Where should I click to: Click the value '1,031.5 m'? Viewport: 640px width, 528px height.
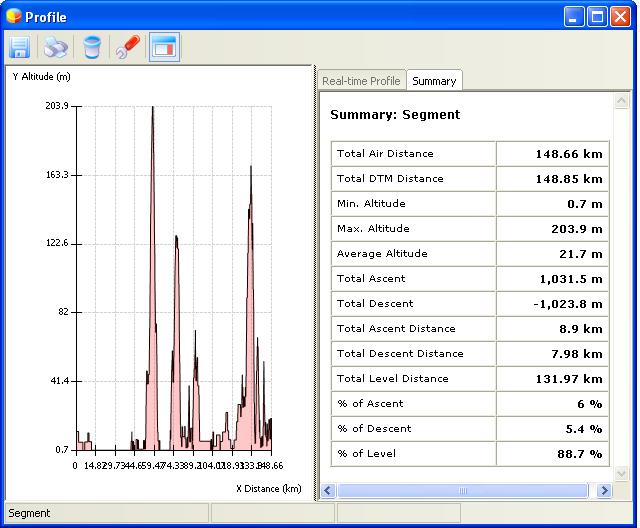click(x=571, y=279)
